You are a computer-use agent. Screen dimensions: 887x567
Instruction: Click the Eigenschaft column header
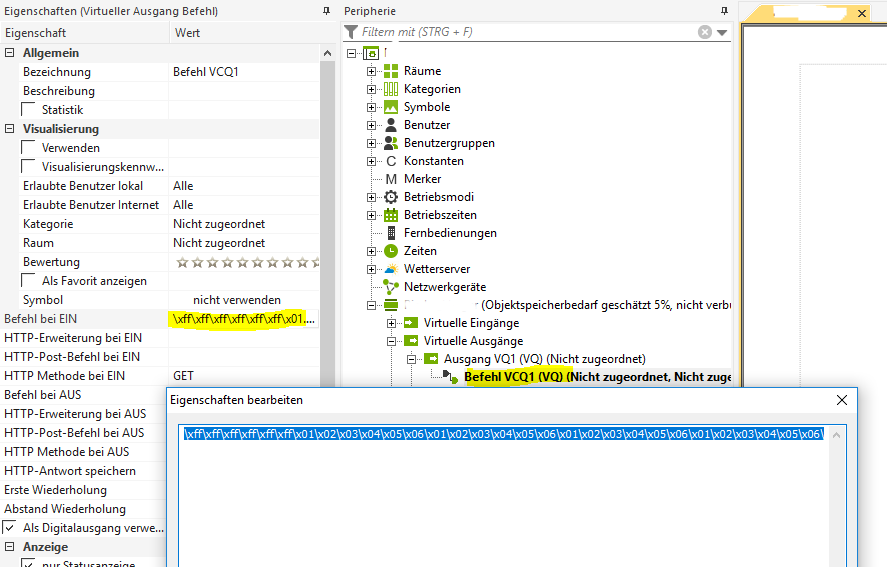click(85, 33)
